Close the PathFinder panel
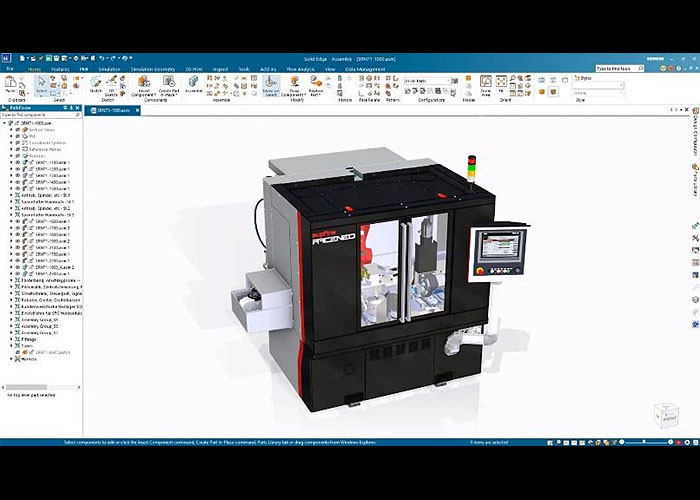This screenshot has height=500, width=700. [x=77, y=108]
